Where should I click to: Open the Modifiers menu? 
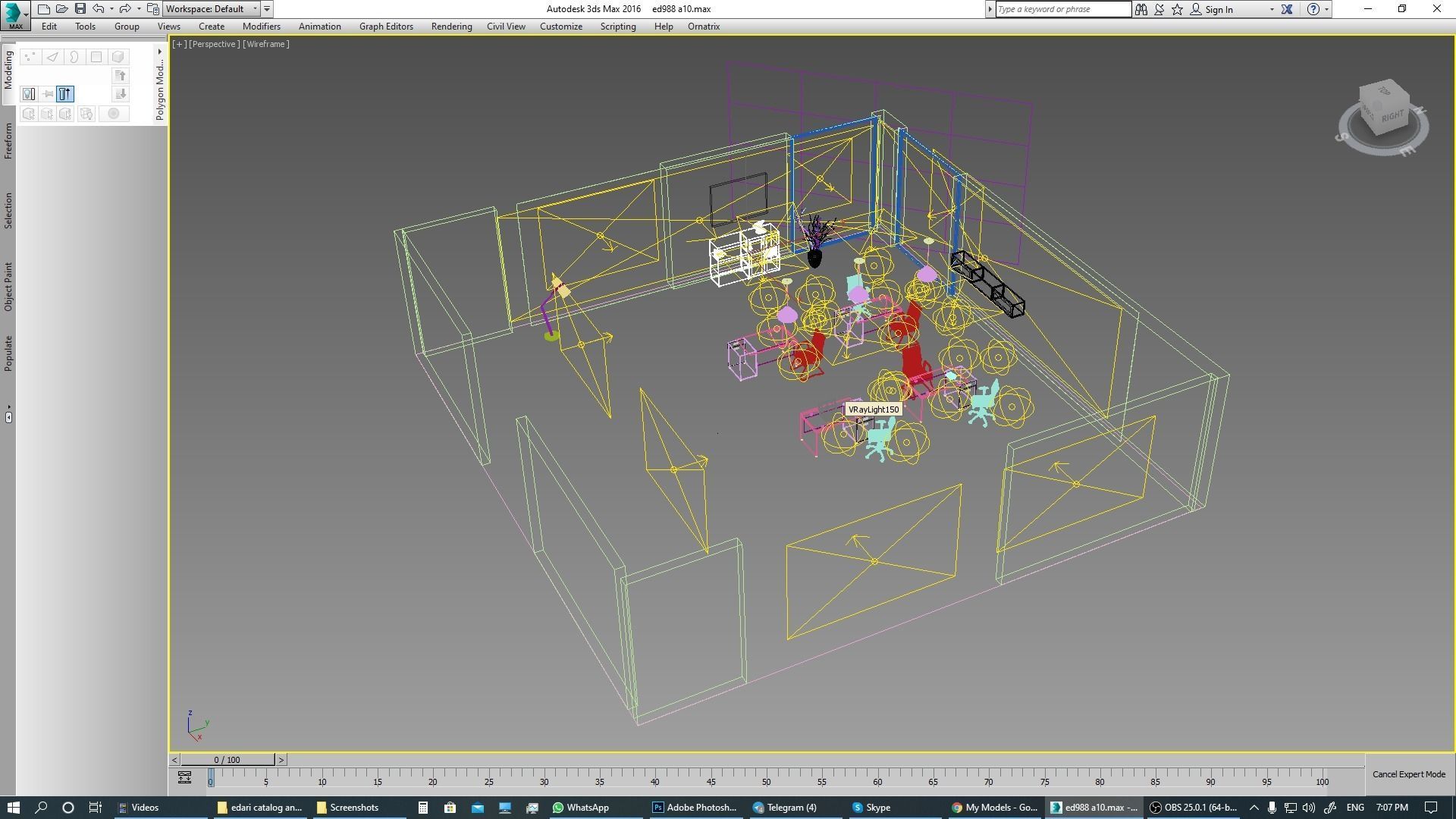(262, 27)
